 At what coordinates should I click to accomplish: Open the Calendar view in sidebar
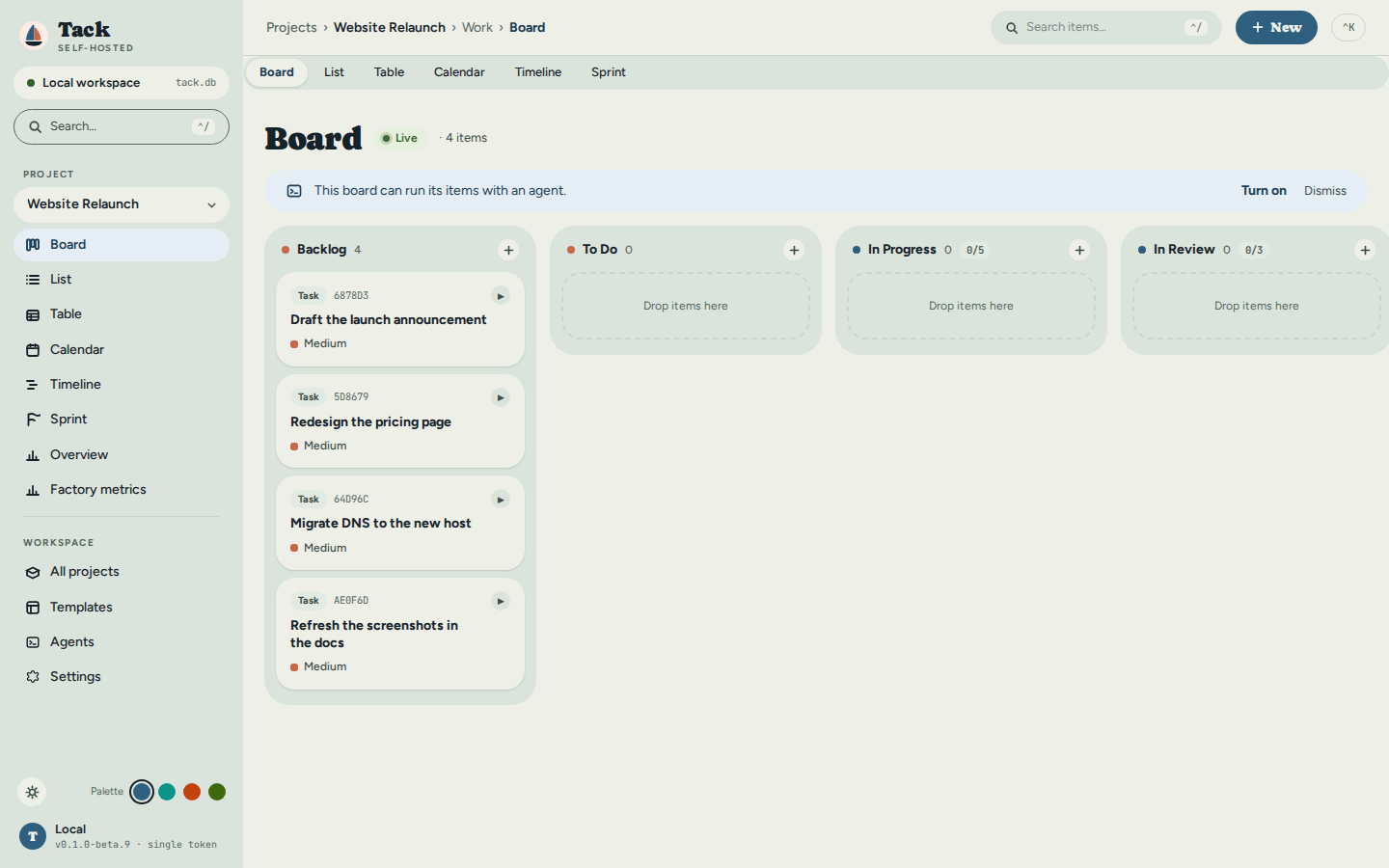pos(122,350)
